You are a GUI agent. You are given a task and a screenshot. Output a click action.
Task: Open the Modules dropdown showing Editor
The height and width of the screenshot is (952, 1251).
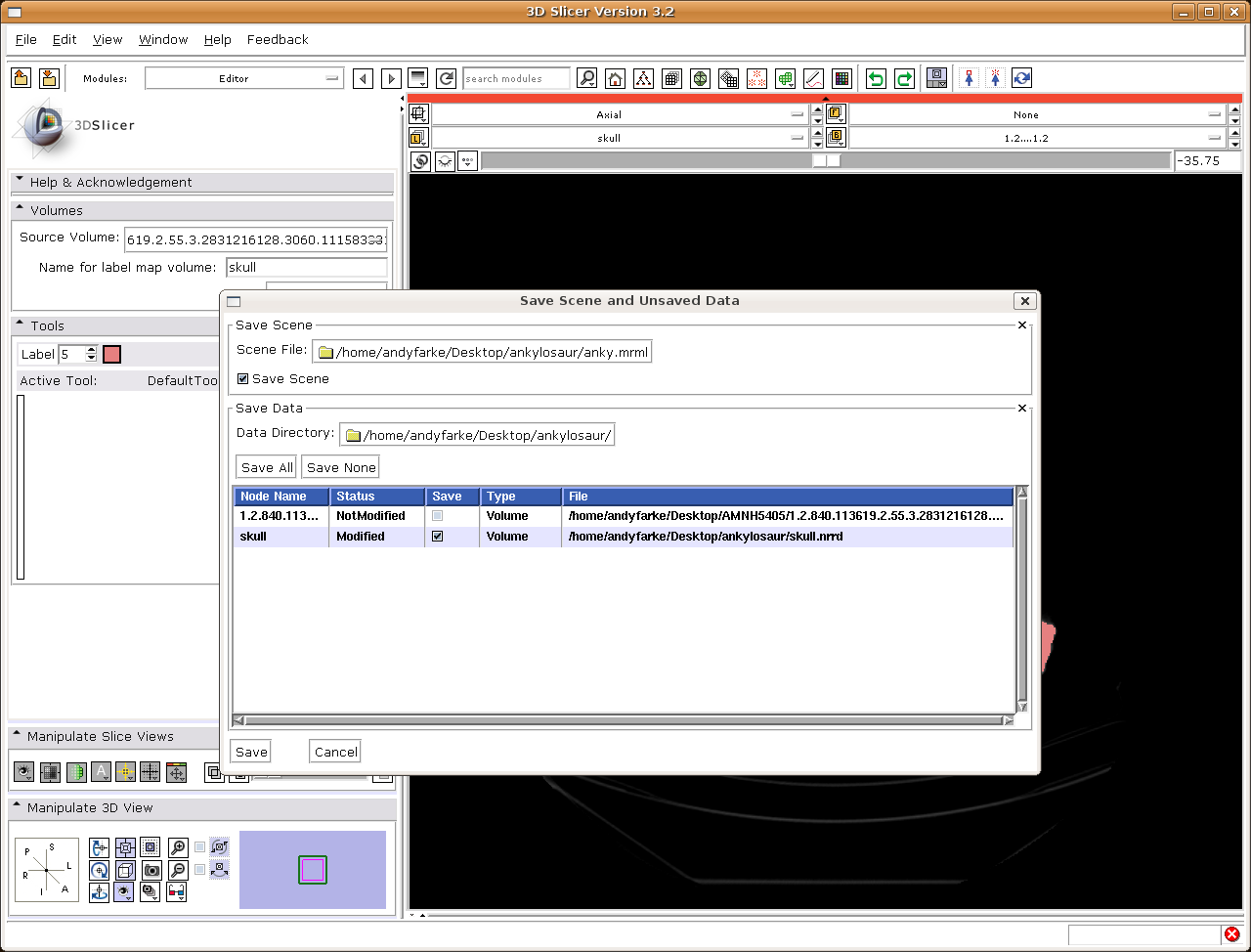click(x=244, y=78)
